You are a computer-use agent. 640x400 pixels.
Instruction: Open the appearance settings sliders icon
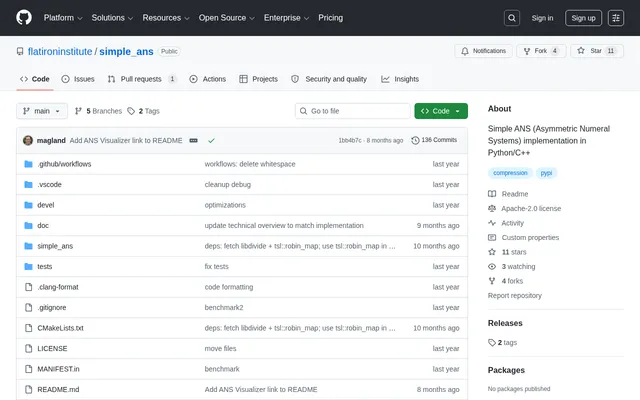click(616, 18)
